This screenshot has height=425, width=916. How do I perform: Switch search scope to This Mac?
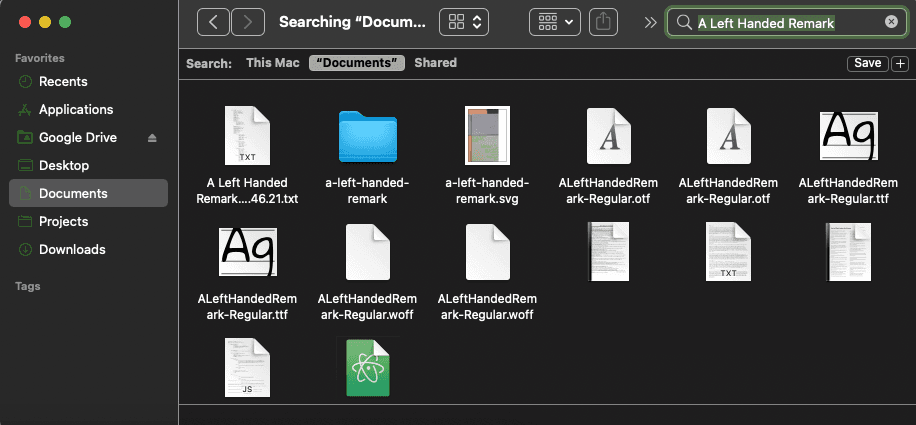coord(273,63)
